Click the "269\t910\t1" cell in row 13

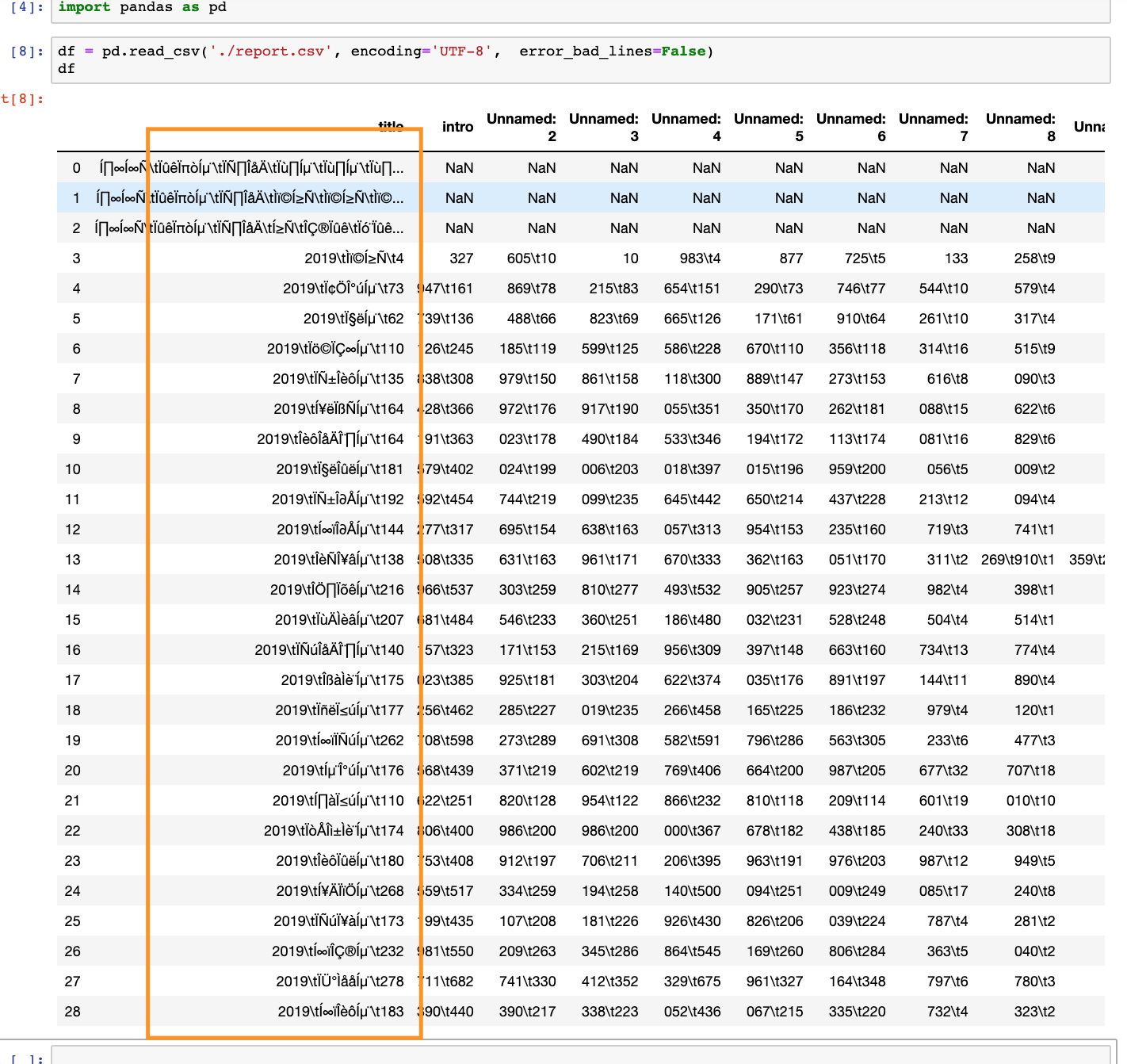click(x=1018, y=560)
